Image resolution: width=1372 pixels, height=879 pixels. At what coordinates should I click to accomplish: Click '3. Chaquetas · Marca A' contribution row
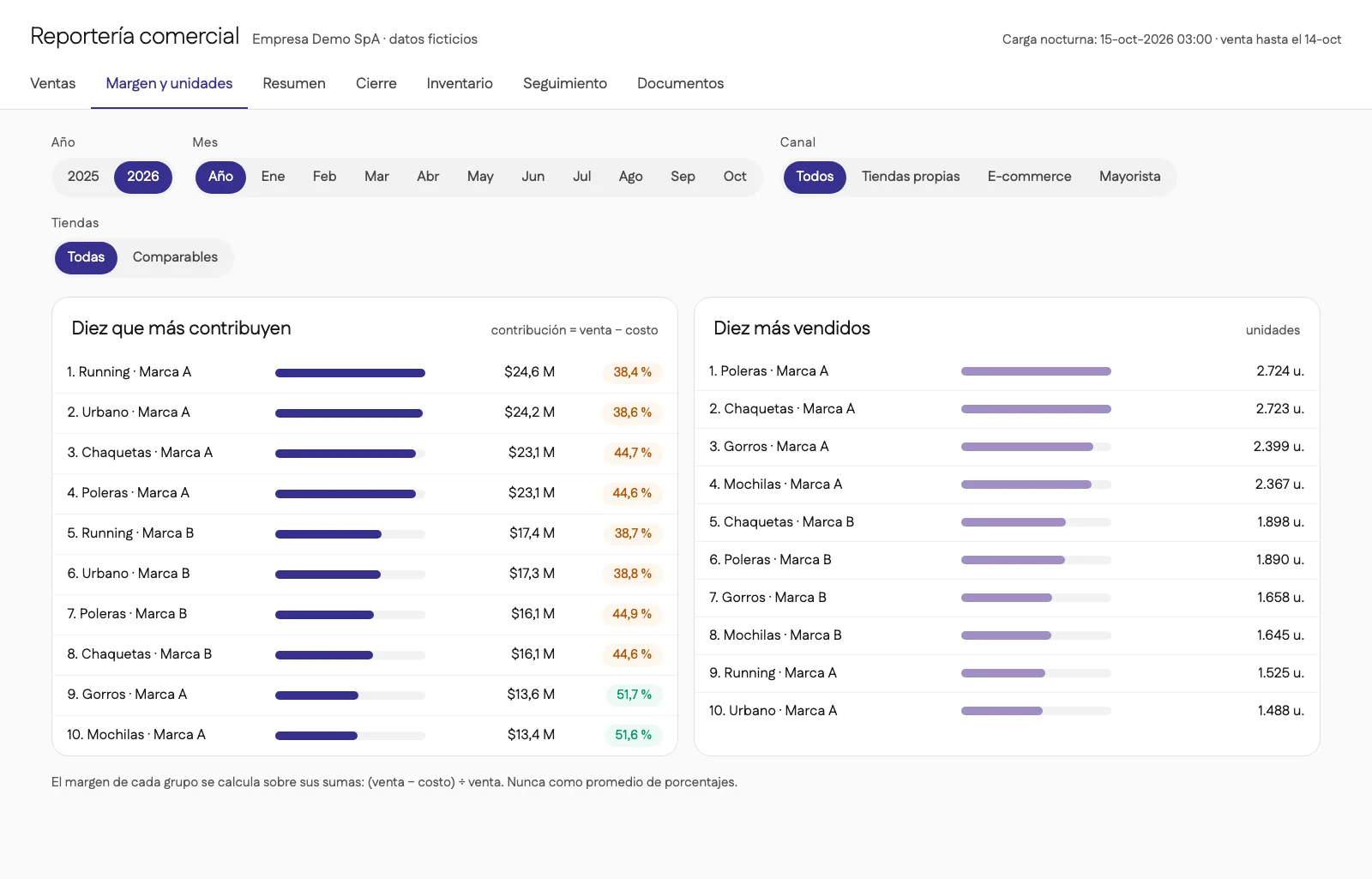click(364, 453)
